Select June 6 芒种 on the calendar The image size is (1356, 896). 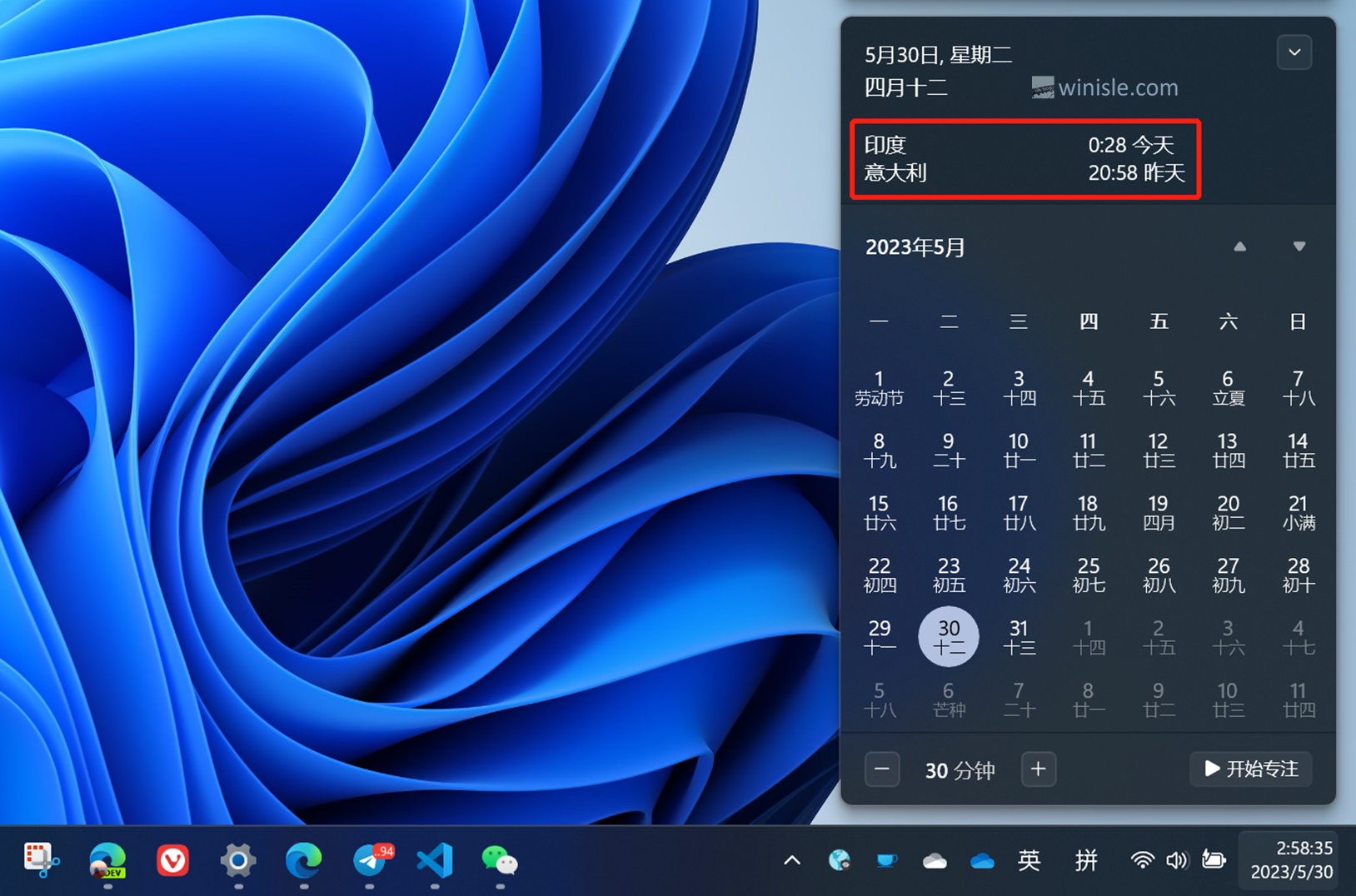click(x=949, y=699)
